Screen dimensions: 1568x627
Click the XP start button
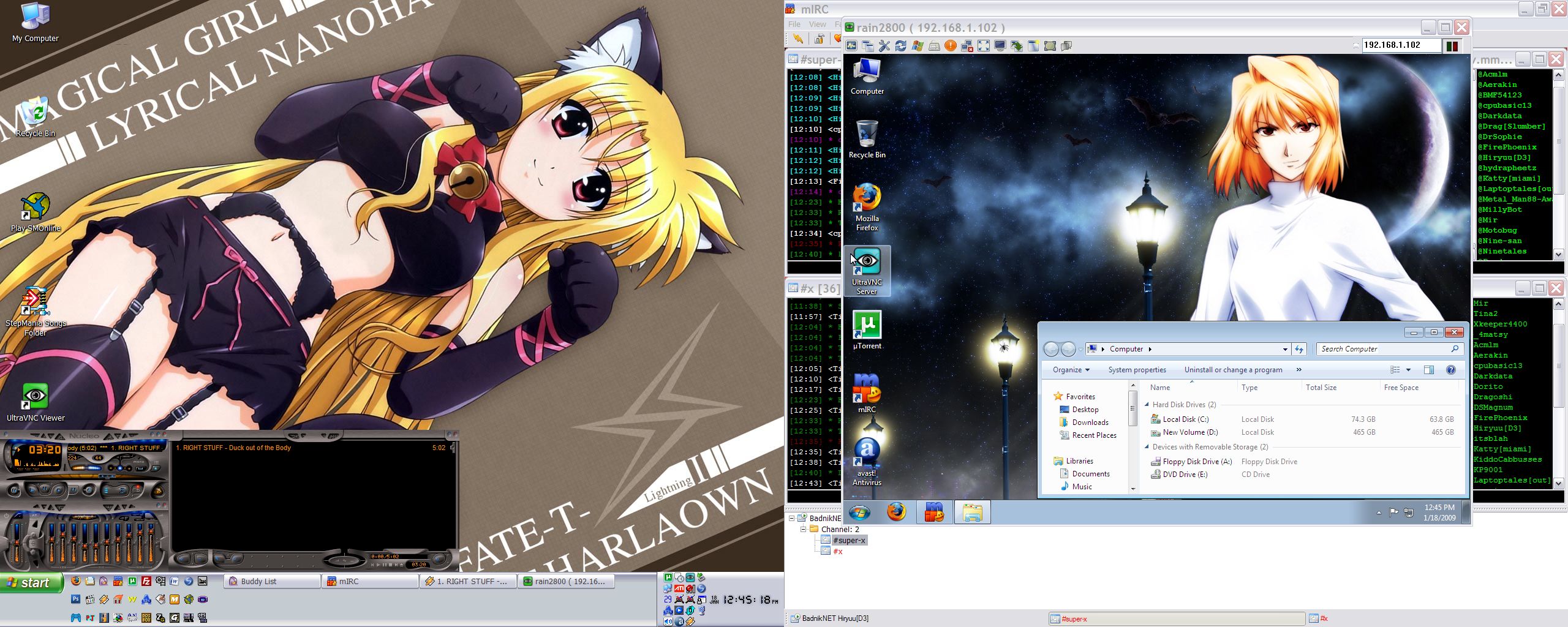coord(32,583)
